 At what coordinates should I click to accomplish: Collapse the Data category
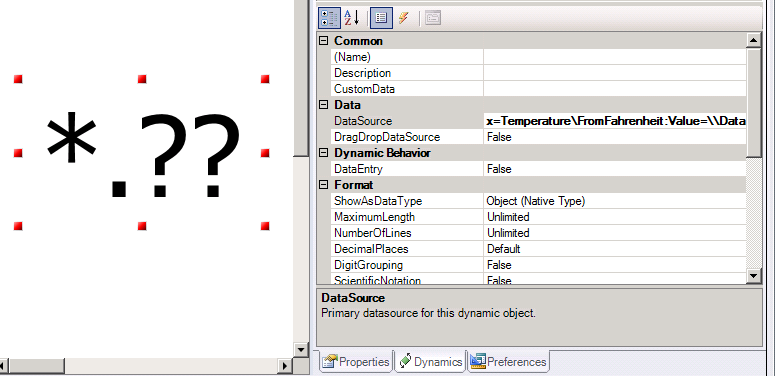[324, 105]
